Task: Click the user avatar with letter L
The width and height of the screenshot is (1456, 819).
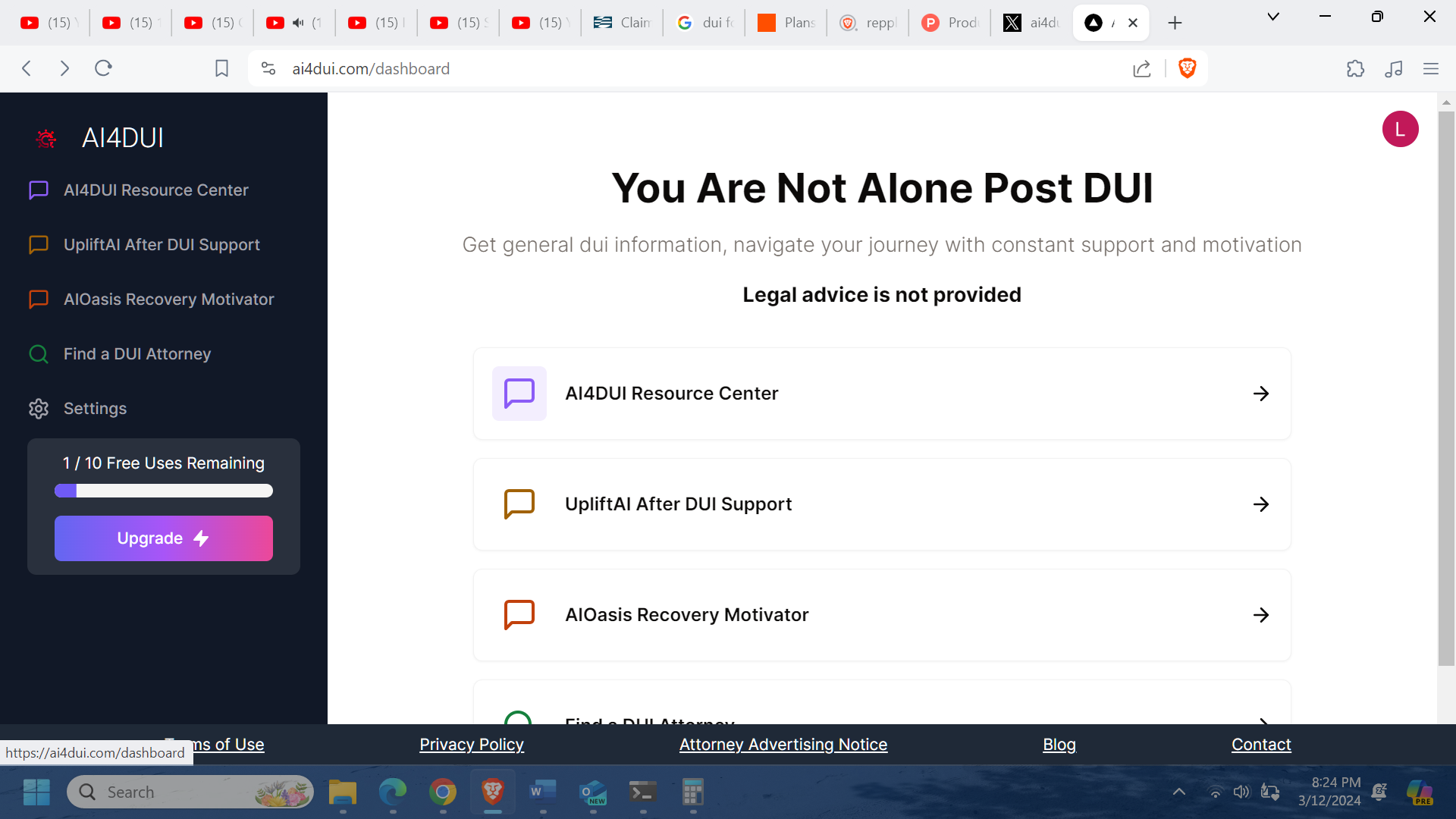Action: (x=1399, y=129)
